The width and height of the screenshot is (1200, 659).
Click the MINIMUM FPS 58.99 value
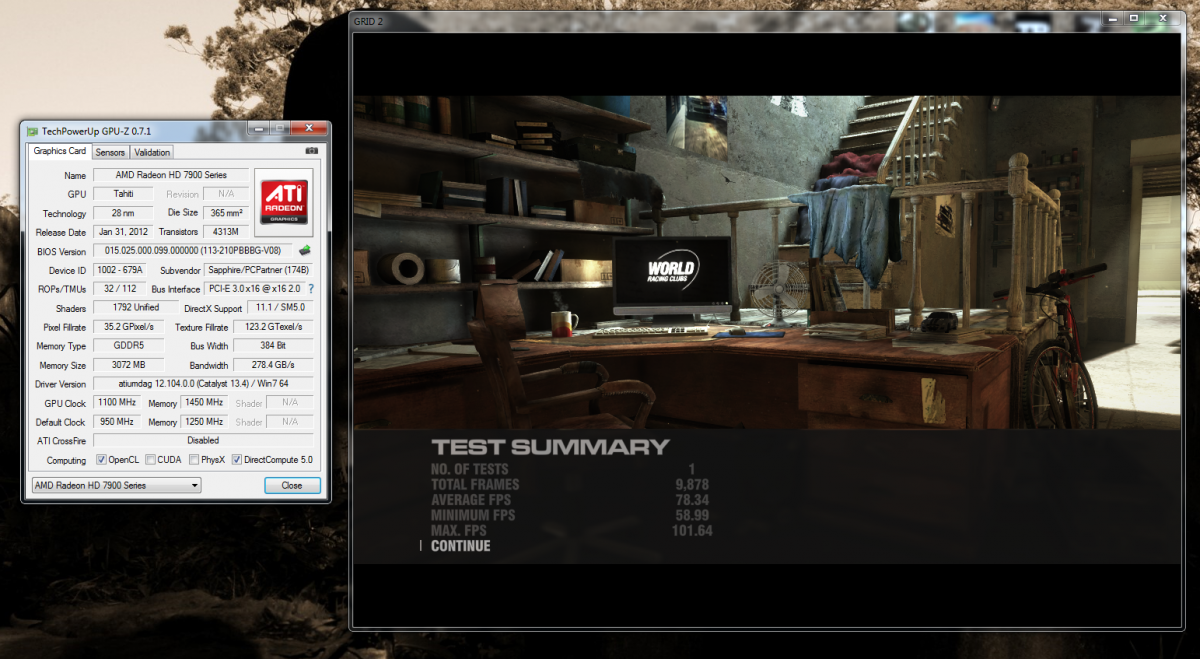[x=692, y=515]
